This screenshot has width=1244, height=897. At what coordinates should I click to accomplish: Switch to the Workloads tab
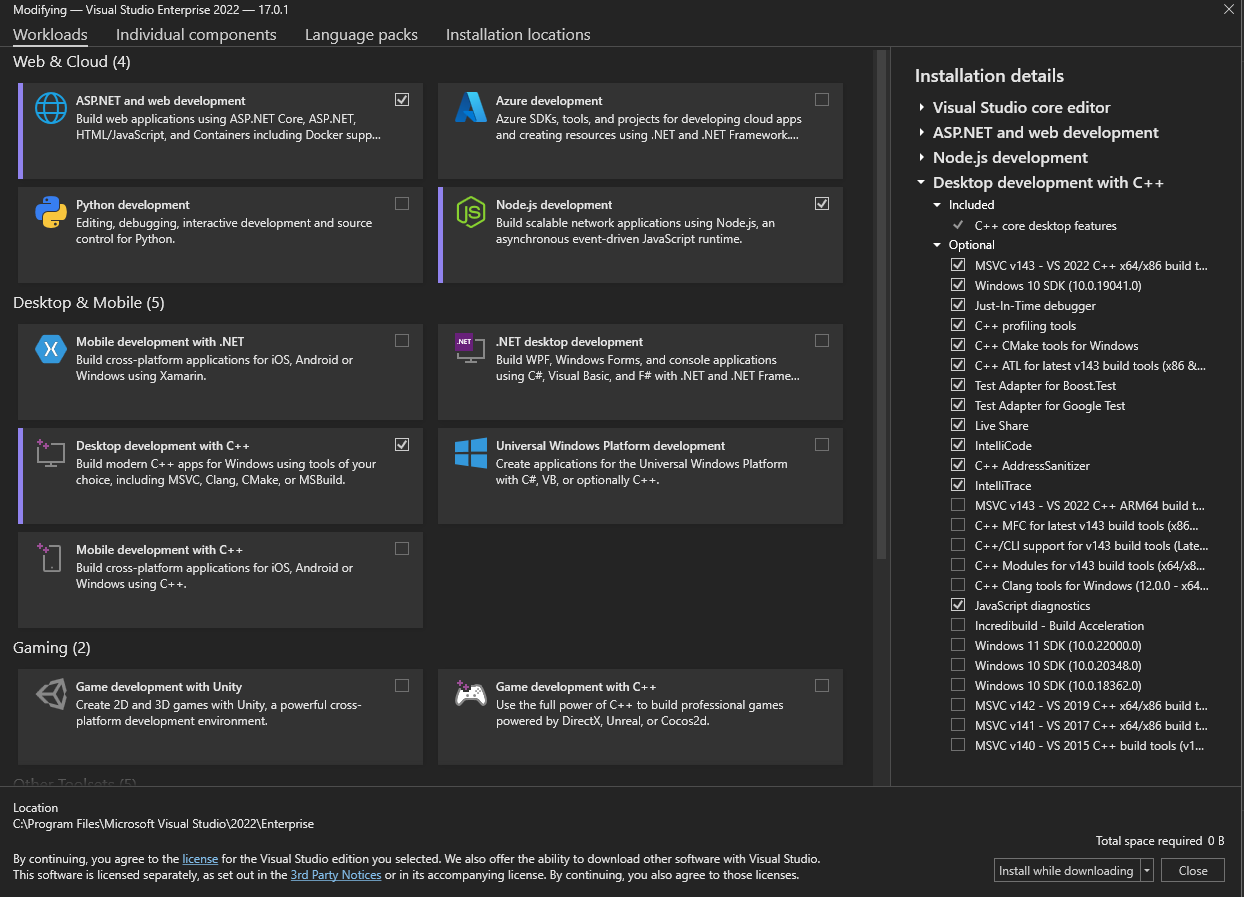[50, 34]
